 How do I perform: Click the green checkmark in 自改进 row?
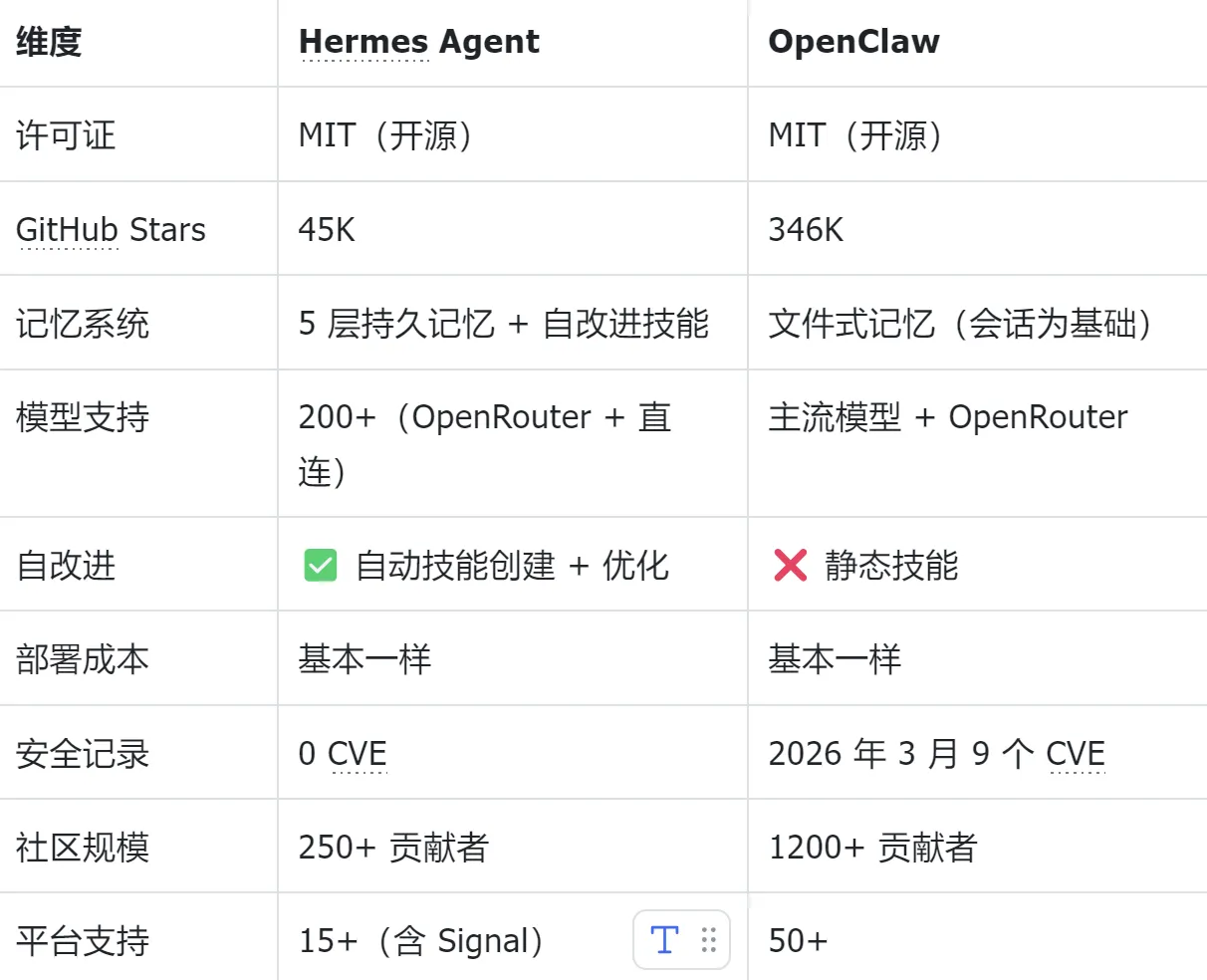click(320, 566)
